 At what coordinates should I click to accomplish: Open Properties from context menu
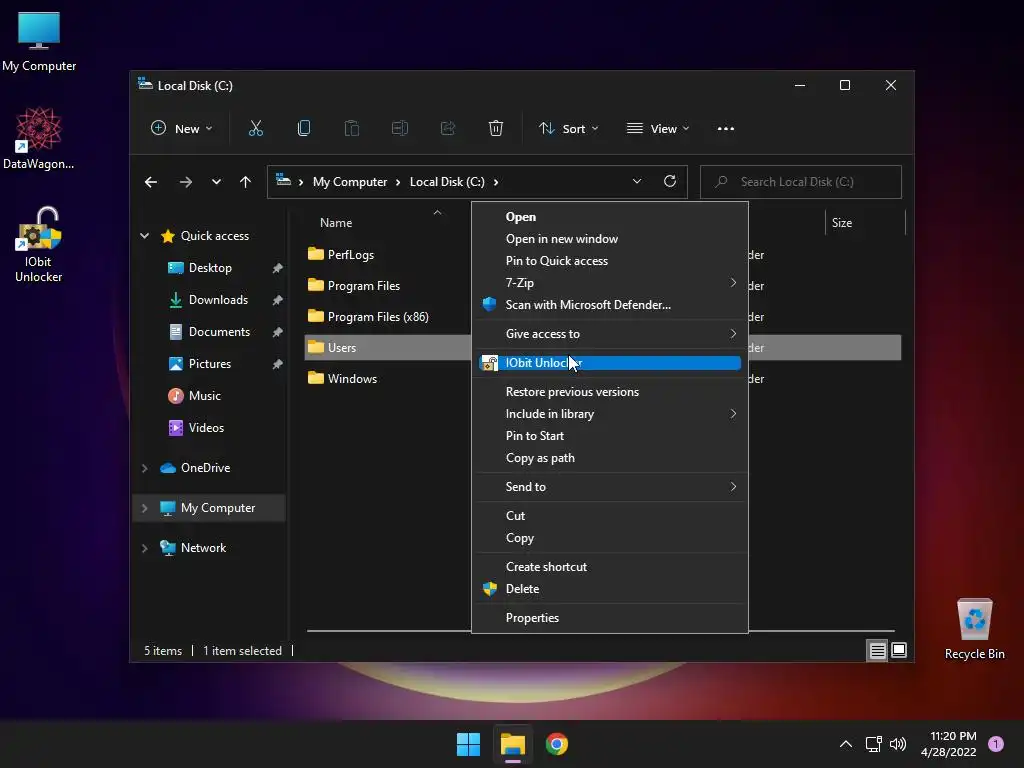610,618
